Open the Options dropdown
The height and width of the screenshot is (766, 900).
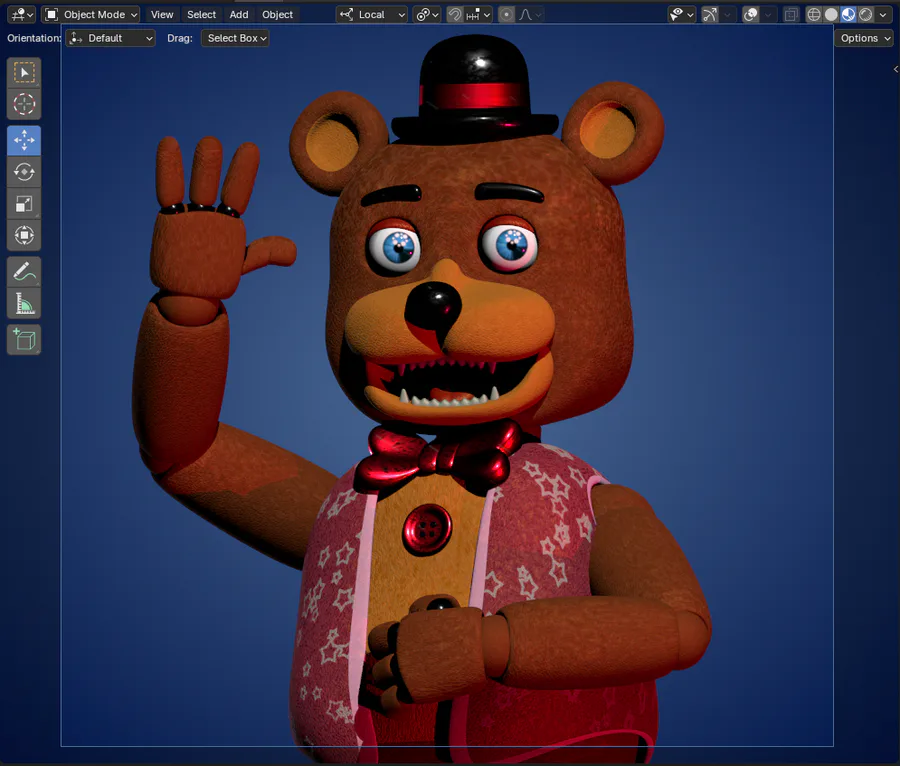click(864, 38)
